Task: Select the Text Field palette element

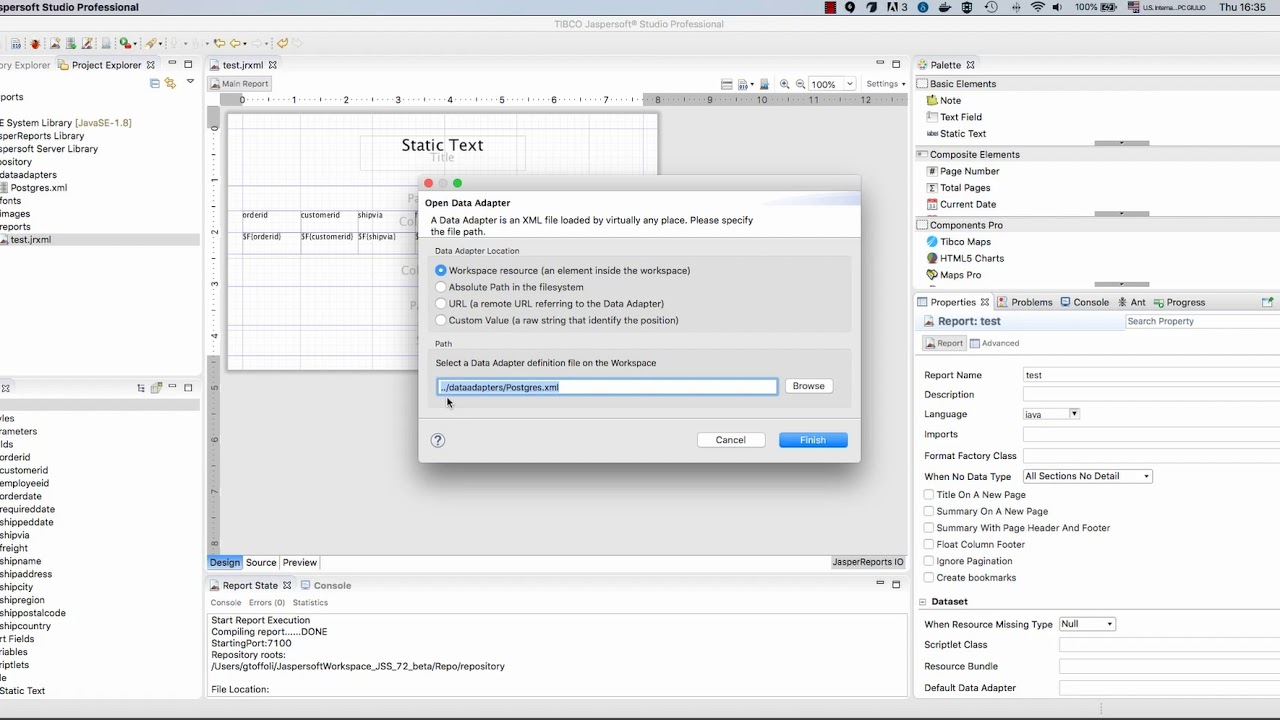Action: point(954,117)
